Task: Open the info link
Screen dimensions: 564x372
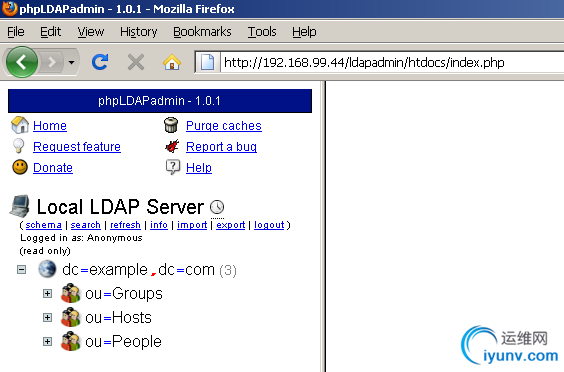Action: tap(159, 225)
